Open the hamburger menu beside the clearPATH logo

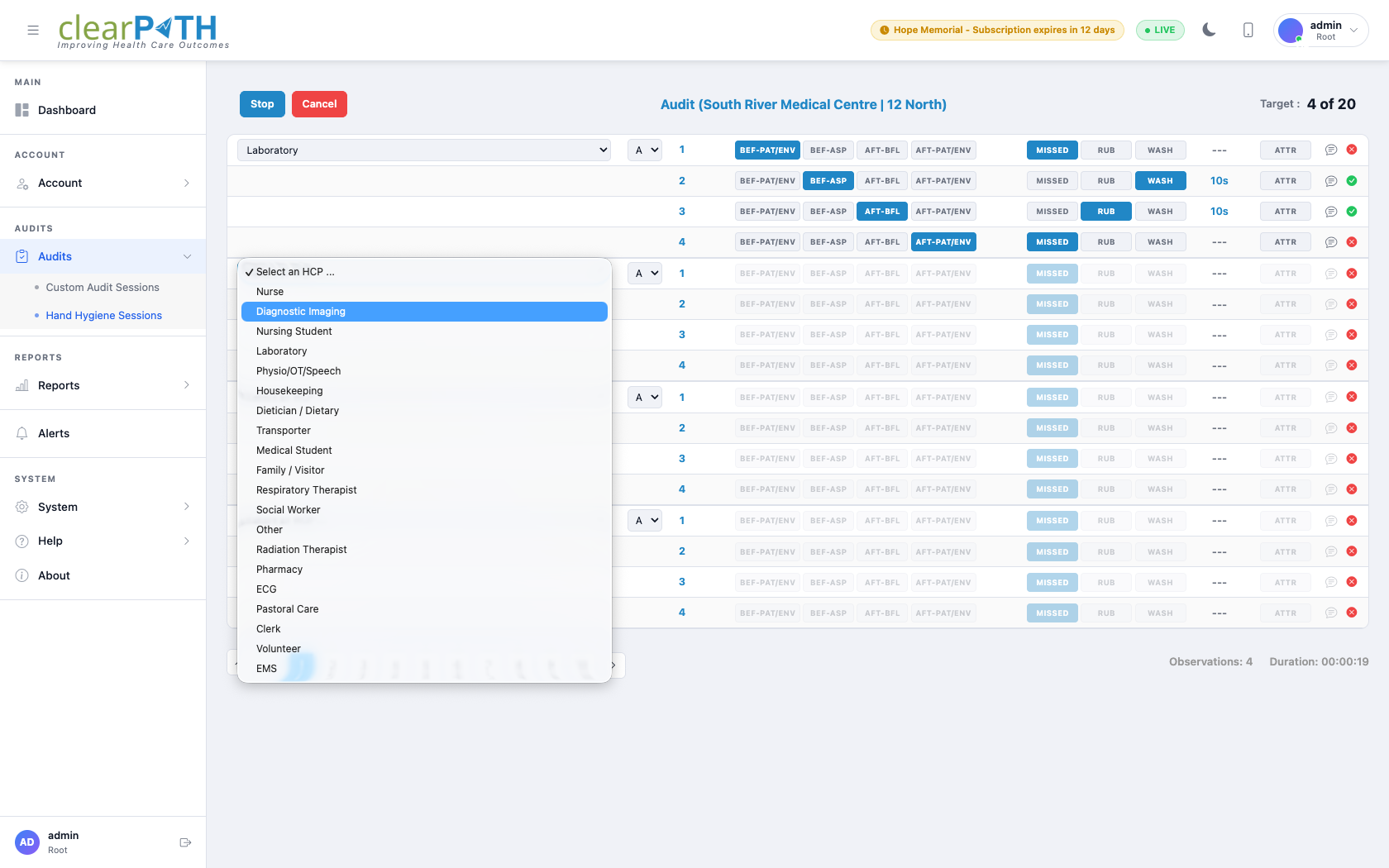point(33,30)
